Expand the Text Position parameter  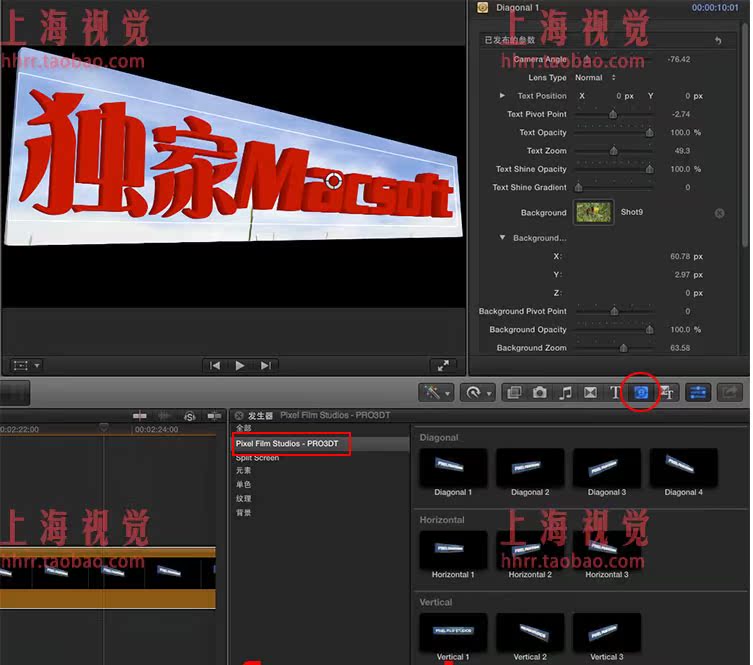502,96
